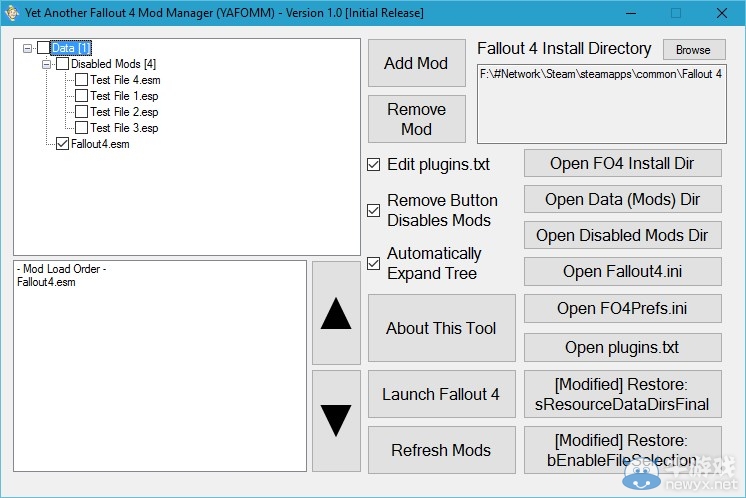
Task: Open Disabled Mods Dir
Action: tap(622, 235)
